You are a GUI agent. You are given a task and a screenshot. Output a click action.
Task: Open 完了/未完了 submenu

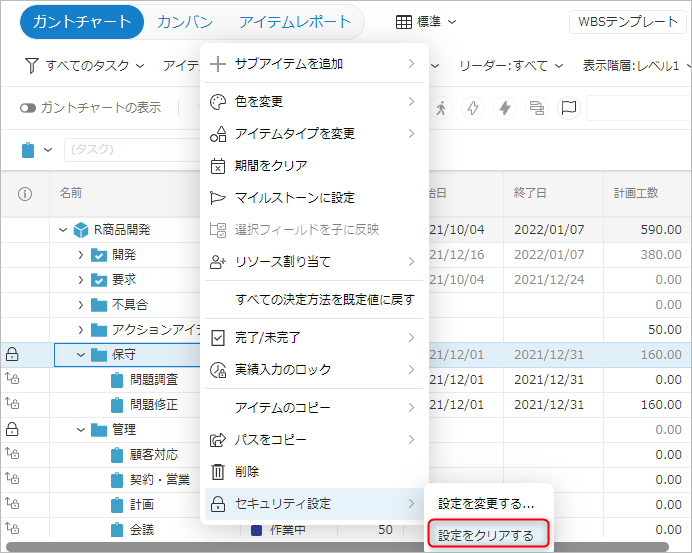[314, 338]
